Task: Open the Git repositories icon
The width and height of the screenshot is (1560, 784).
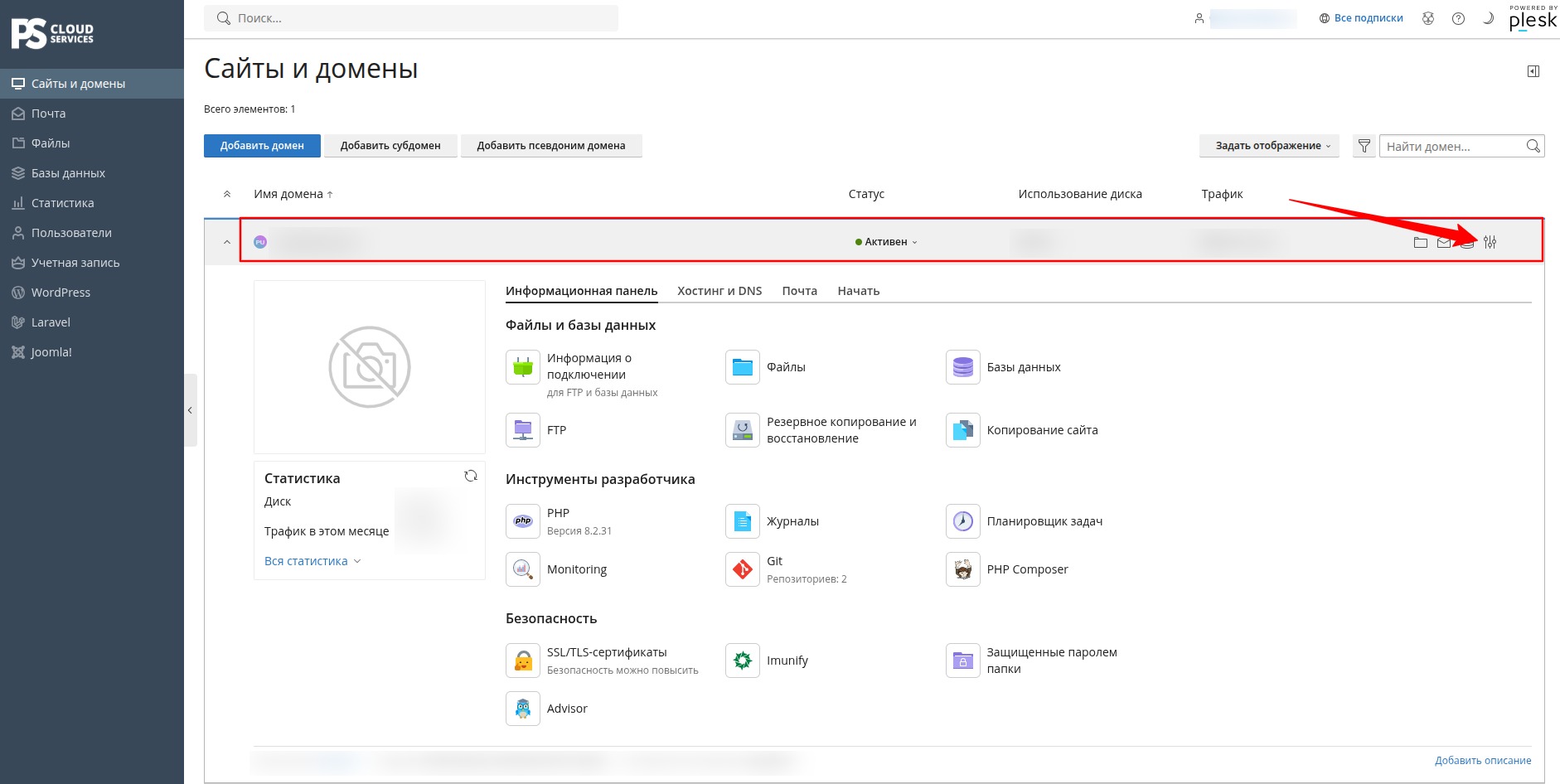Action: tap(743, 569)
